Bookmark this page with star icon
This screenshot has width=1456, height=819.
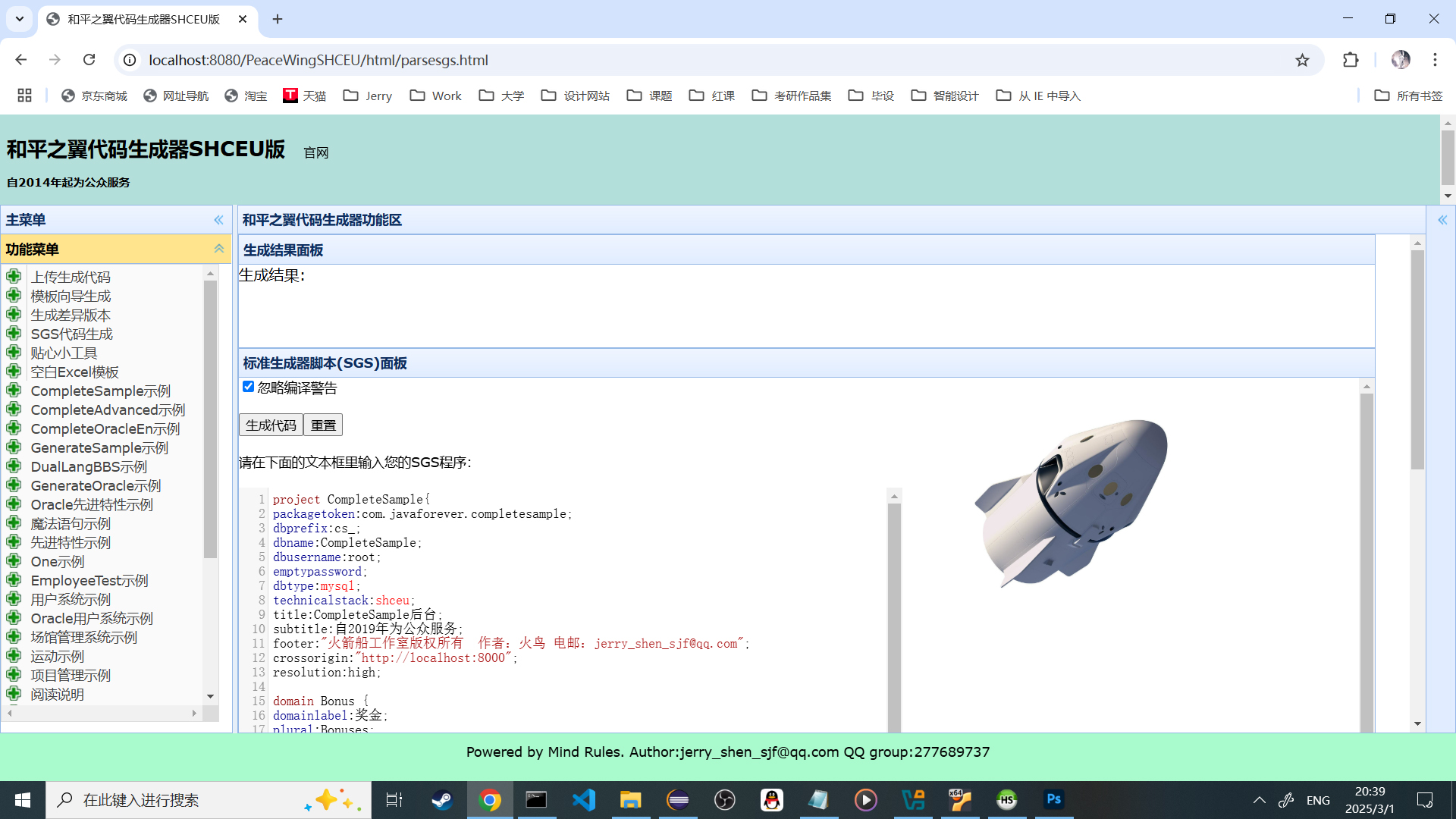(1302, 60)
